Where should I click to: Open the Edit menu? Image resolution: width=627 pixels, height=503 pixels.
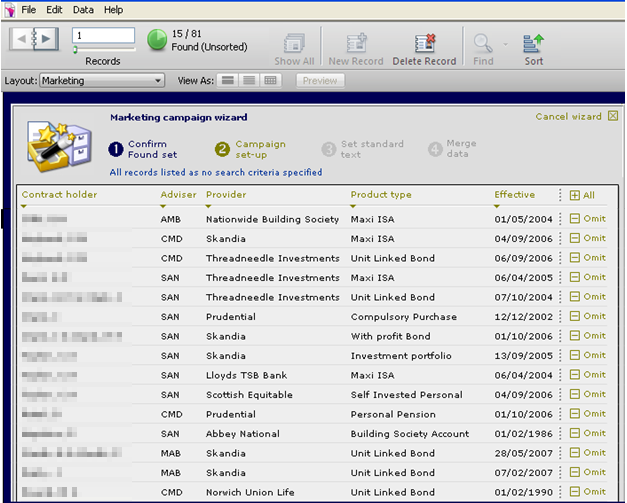(54, 10)
